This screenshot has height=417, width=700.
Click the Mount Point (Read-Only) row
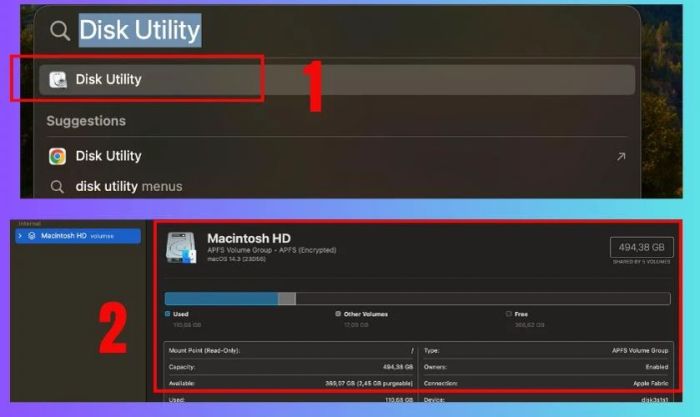(x=291, y=350)
